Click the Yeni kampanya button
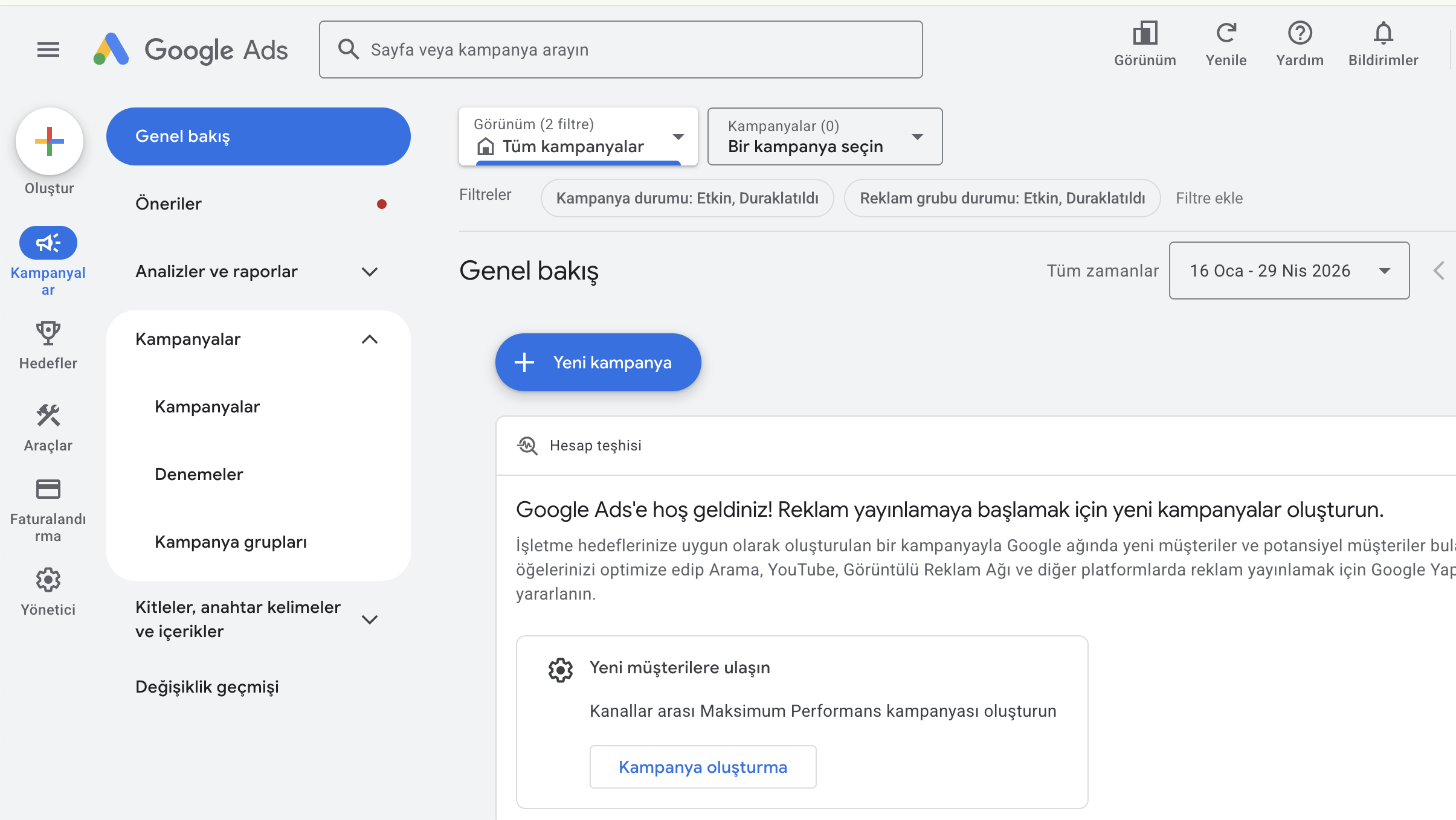Screen dimensions: 1456x820 (598, 362)
